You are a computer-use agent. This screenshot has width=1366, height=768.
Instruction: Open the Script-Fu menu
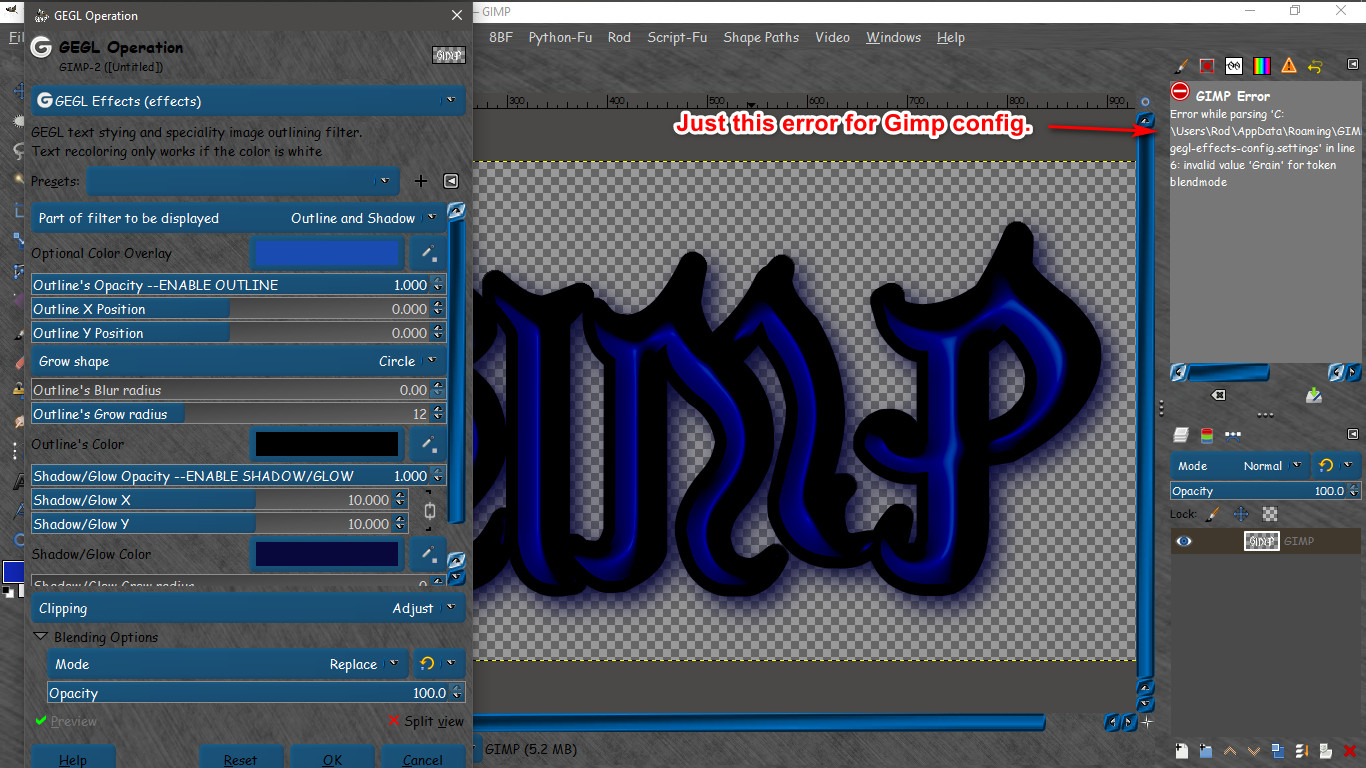point(677,37)
